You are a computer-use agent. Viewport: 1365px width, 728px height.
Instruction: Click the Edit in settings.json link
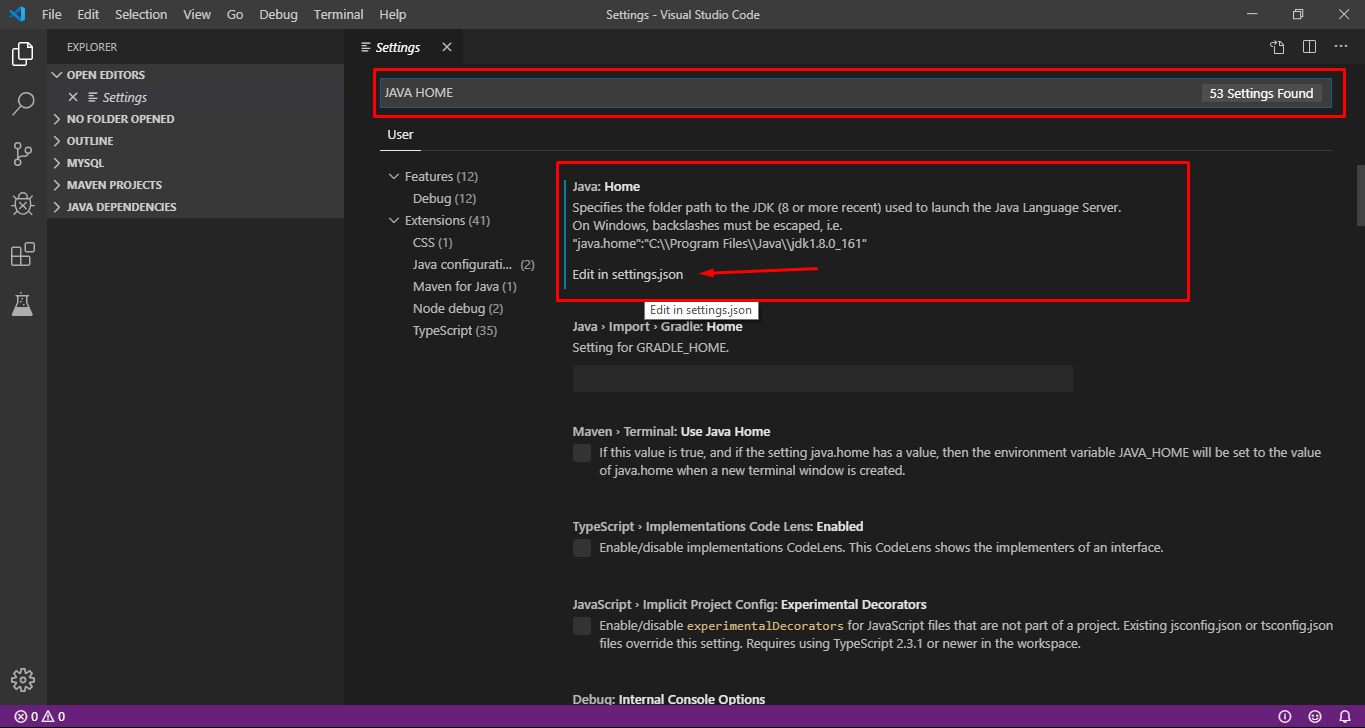pos(627,274)
